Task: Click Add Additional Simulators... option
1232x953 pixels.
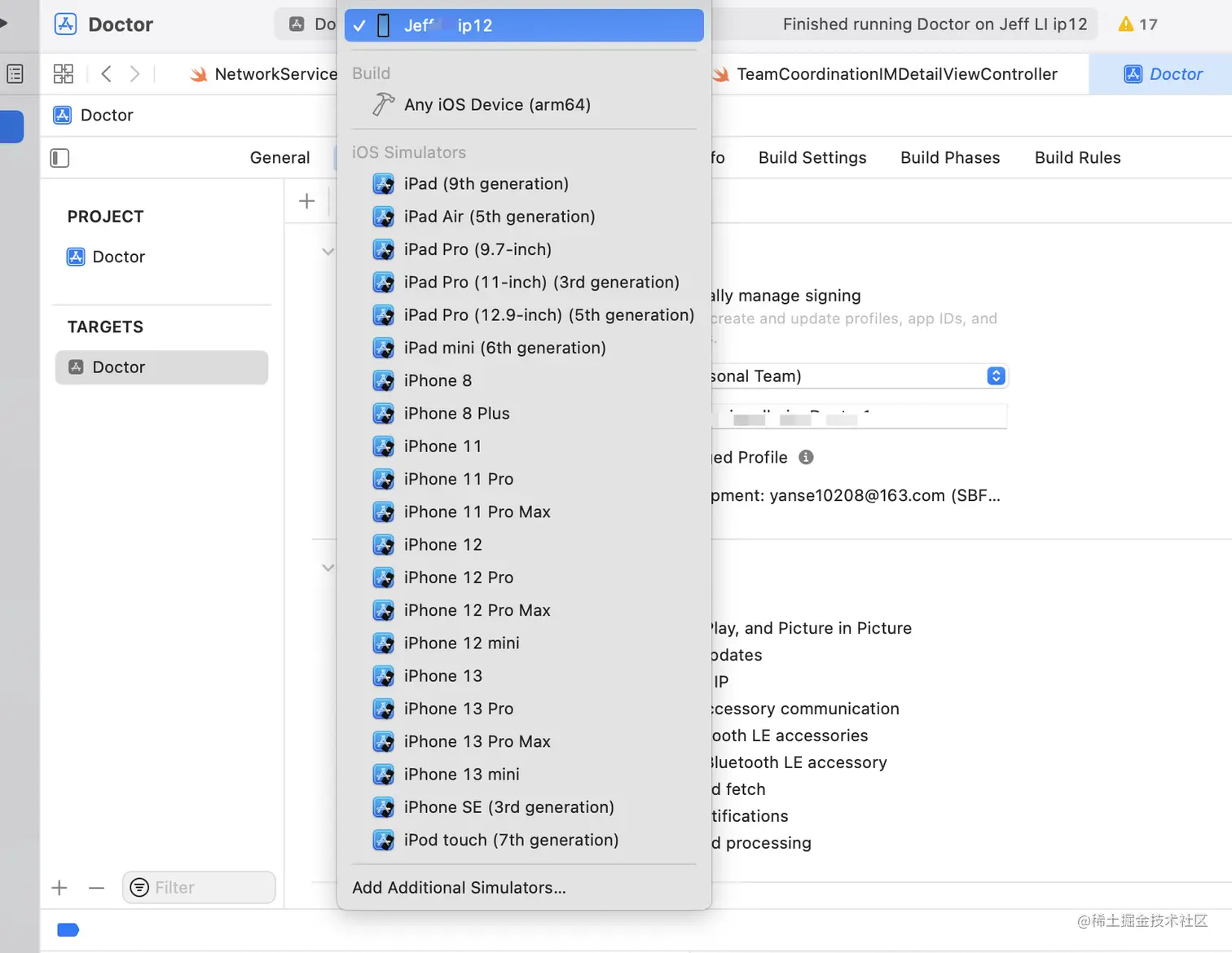Action: [x=459, y=888]
